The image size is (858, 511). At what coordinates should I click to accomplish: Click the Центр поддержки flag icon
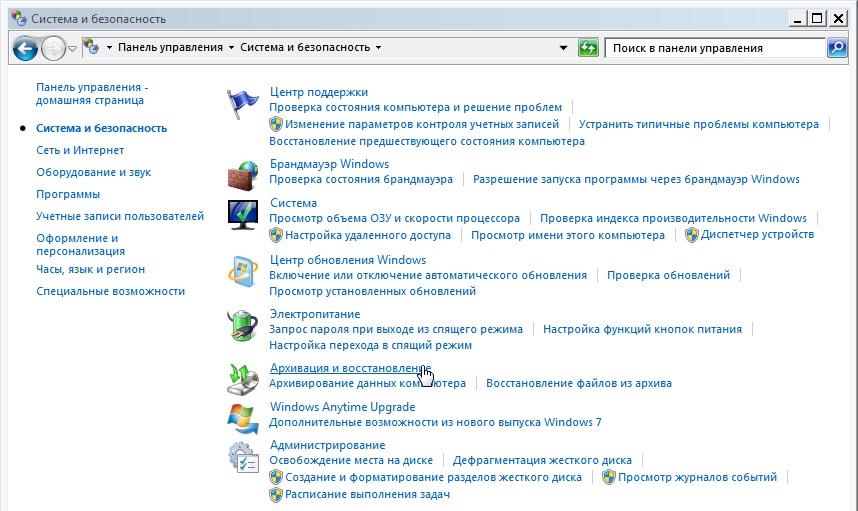pyautogui.click(x=243, y=103)
